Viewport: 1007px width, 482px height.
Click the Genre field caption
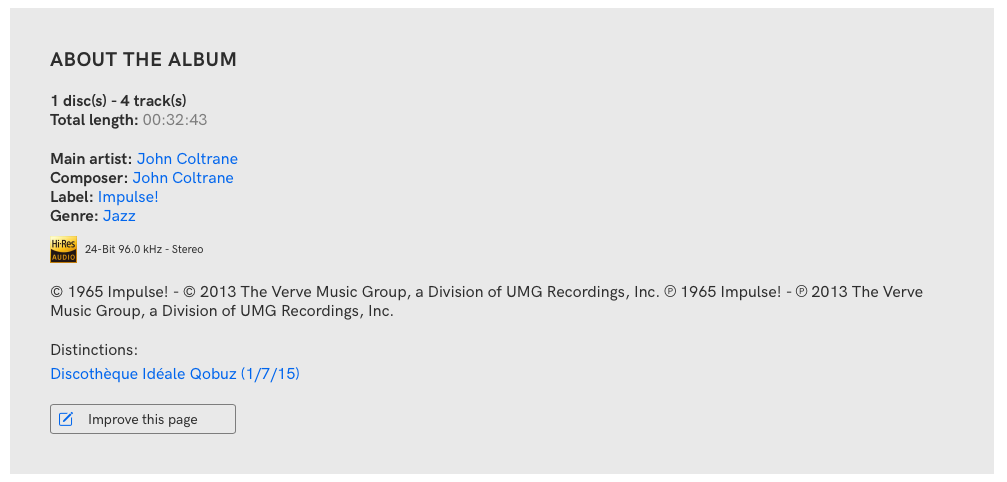tap(74, 216)
